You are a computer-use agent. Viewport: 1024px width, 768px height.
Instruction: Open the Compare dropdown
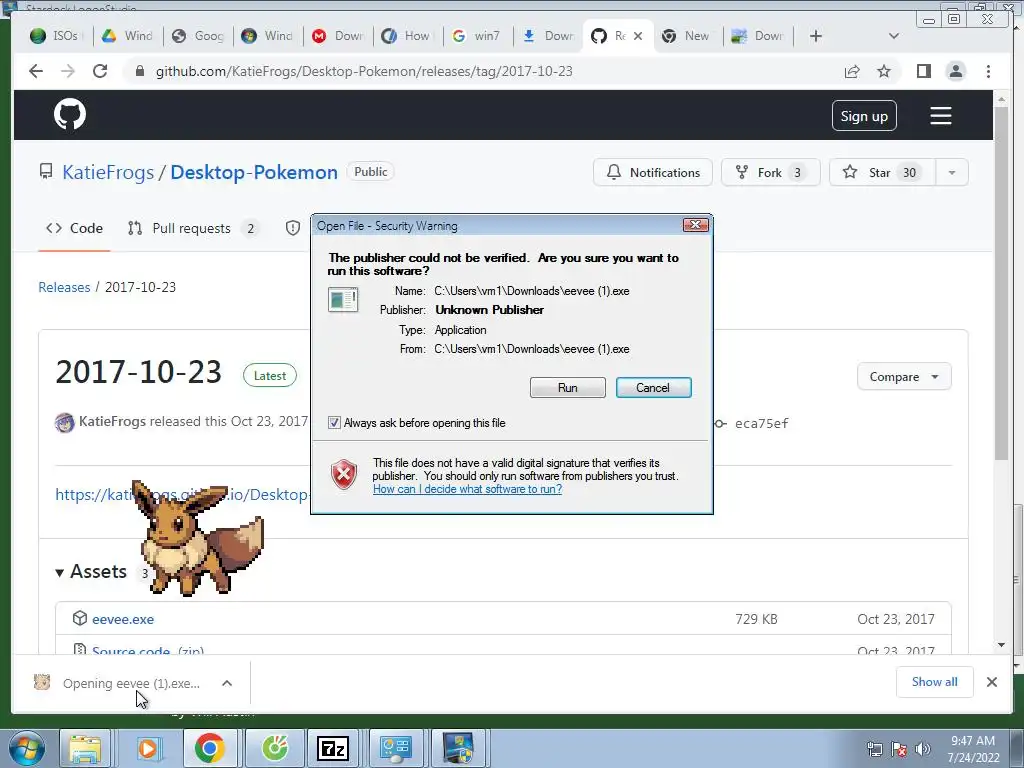(904, 377)
